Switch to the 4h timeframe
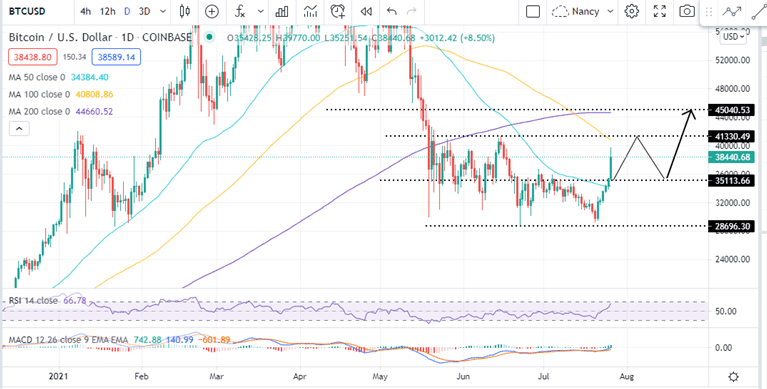767x389 pixels. coord(85,11)
